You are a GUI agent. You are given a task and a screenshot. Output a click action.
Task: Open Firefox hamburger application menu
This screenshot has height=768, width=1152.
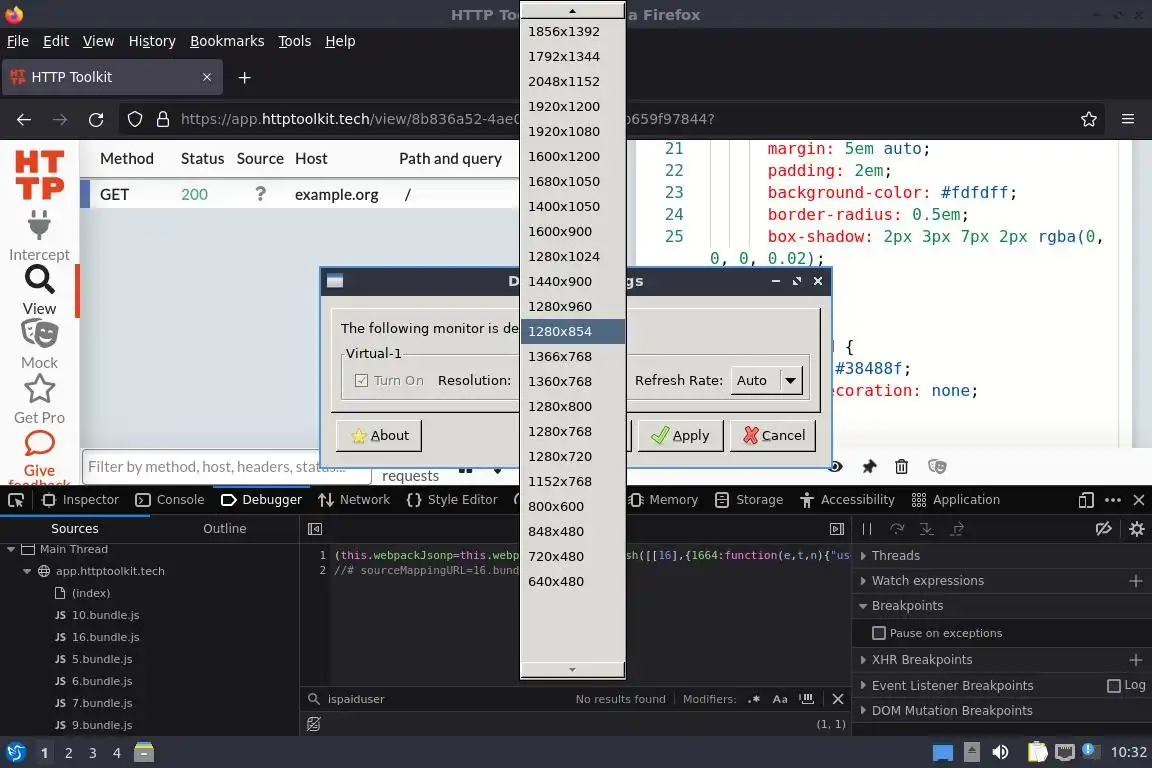tap(1128, 119)
